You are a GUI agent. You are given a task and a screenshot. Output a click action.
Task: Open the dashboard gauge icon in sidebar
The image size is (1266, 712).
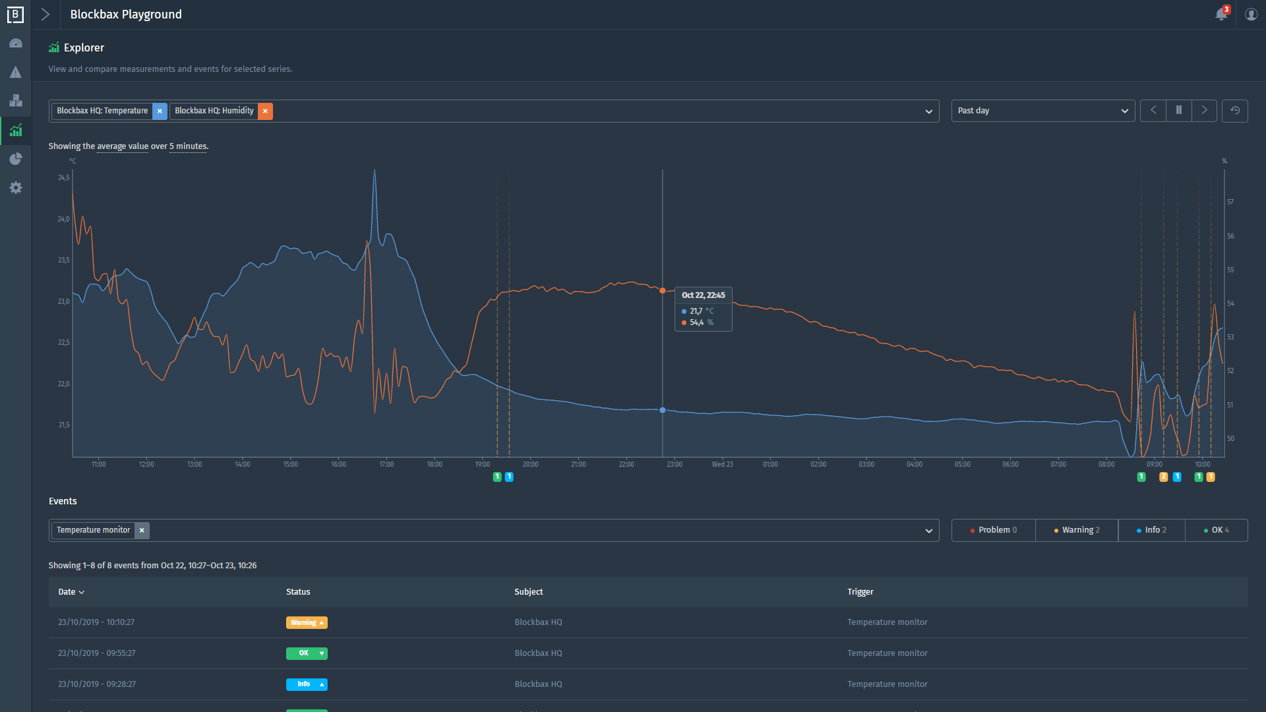(15, 43)
